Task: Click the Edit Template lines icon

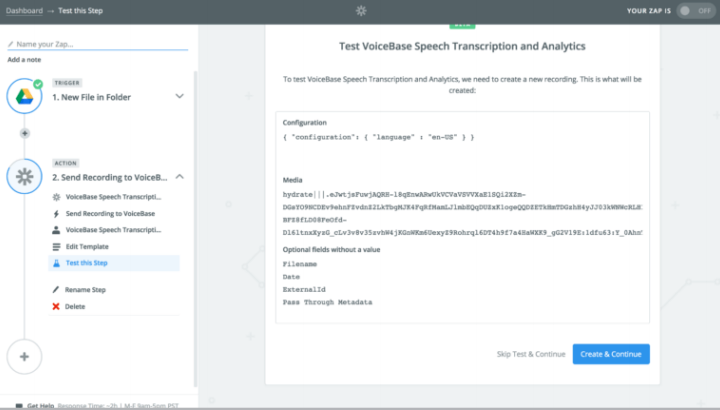Action: click(56, 247)
